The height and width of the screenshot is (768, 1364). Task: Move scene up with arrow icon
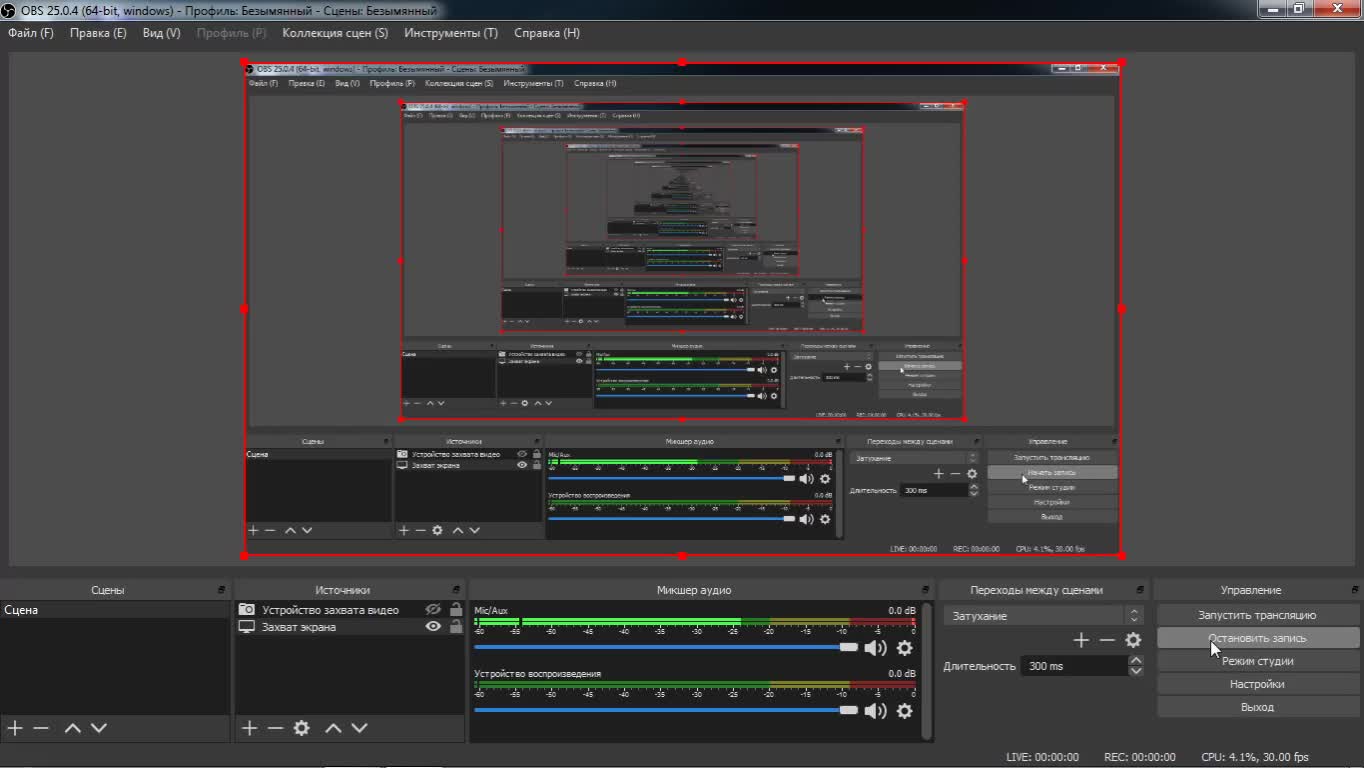coord(72,728)
